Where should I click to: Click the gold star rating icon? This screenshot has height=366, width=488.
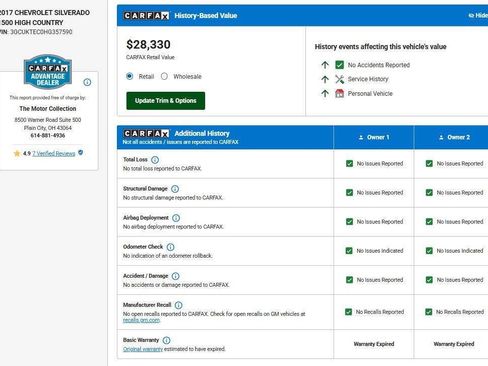pos(17,153)
